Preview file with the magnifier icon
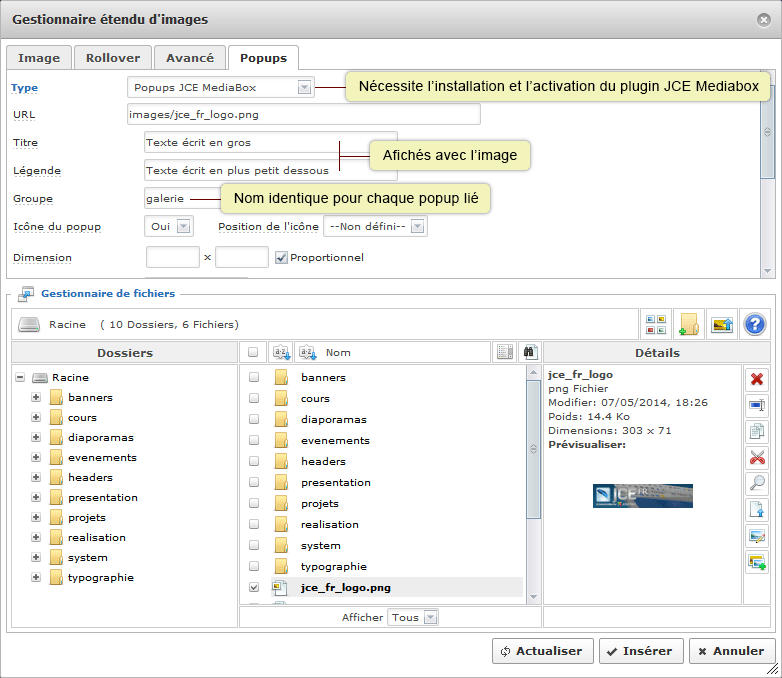Viewport: 782px width, 678px height. pyautogui.click(x=756, y=483)
